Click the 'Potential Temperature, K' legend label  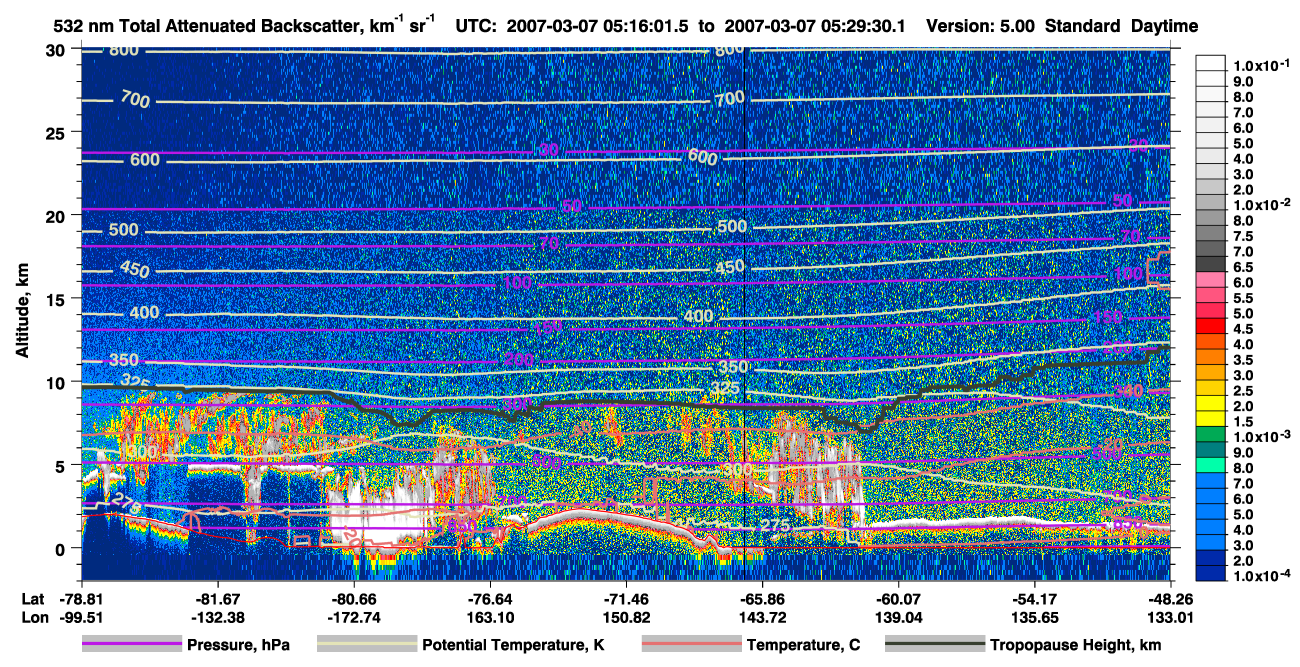click(514, 645)
